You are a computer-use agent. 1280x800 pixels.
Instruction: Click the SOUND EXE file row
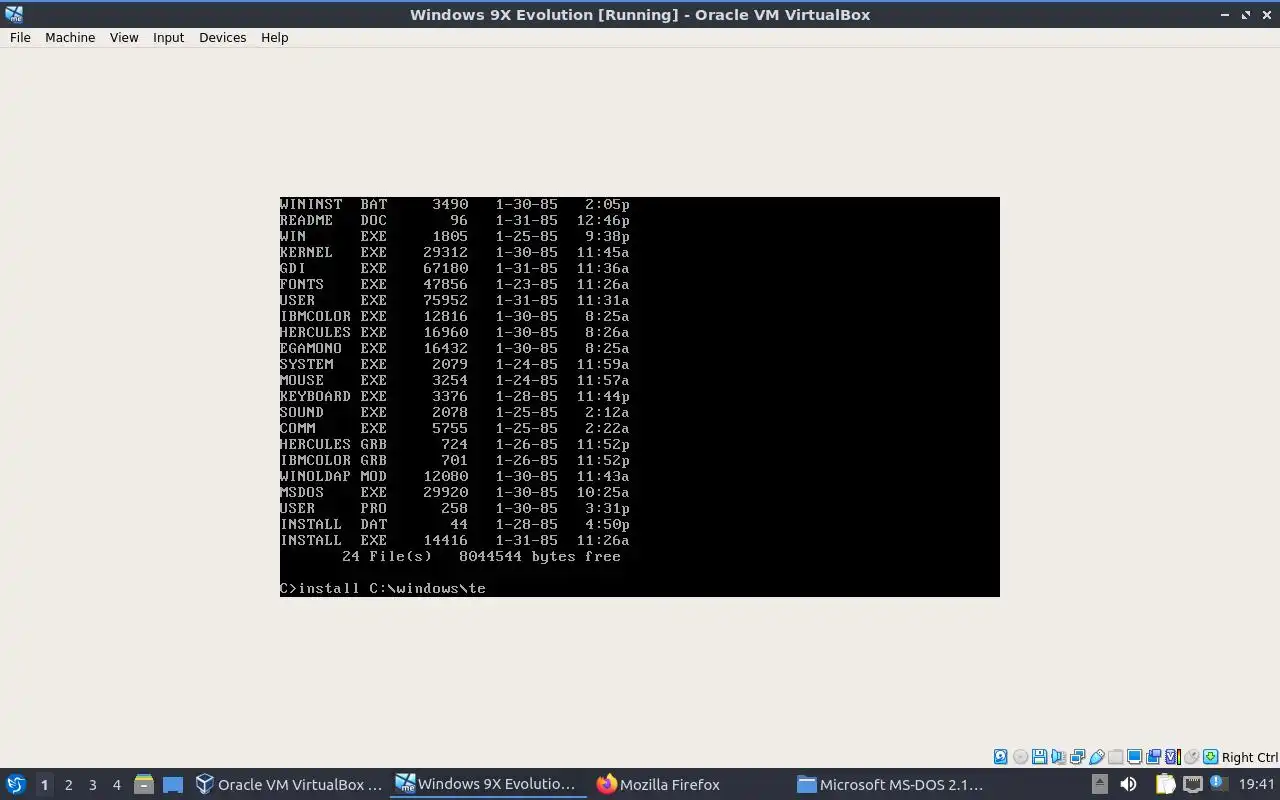455,412
